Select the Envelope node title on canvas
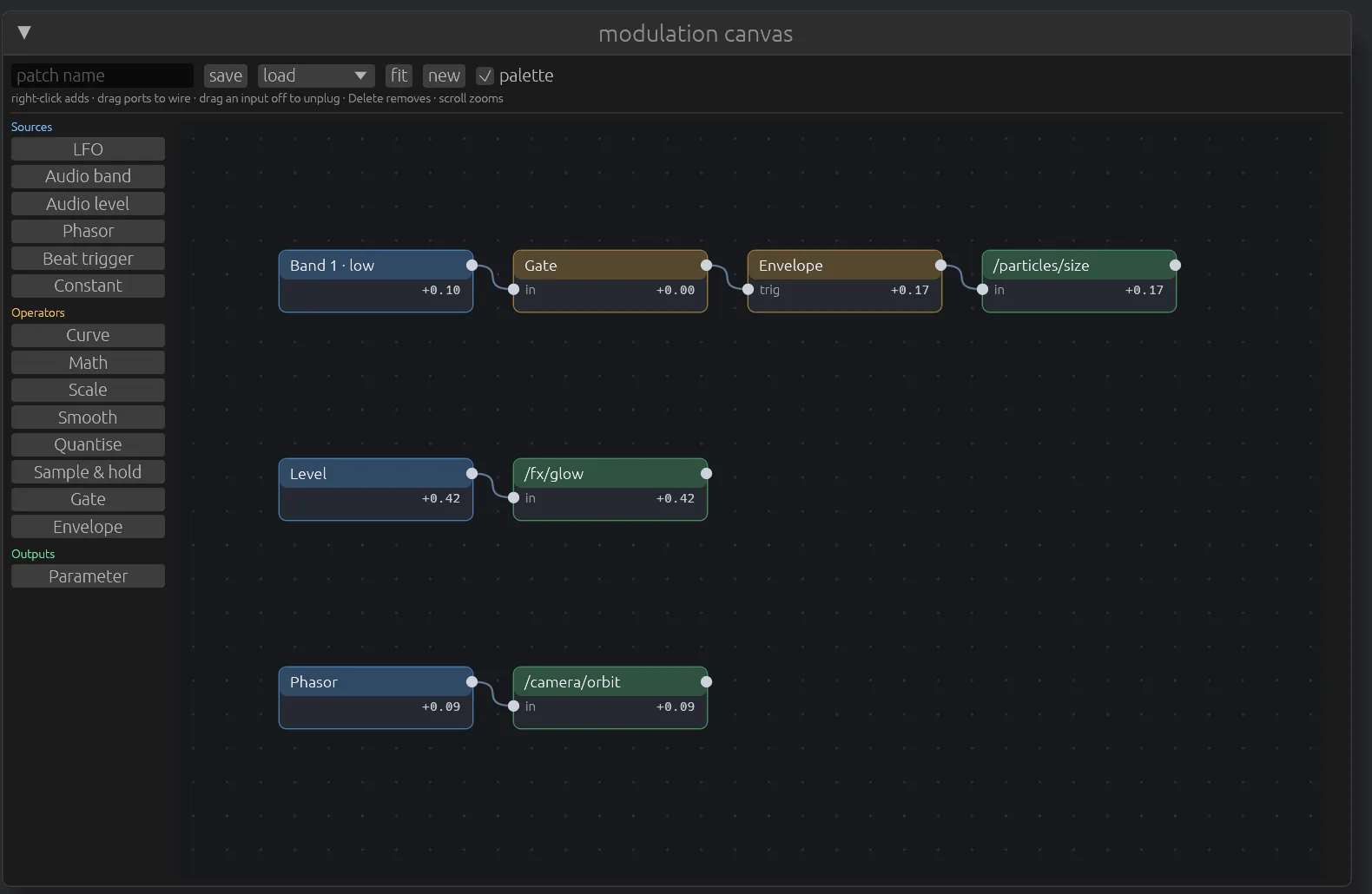 coord(790,266)
